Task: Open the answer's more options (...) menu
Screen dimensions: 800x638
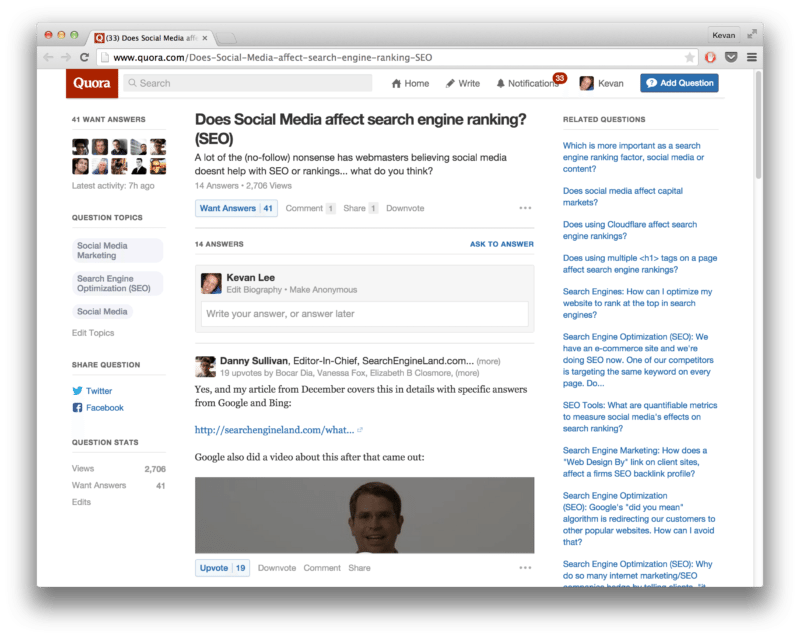Action: pyautogui.click(x=525, y=566)
